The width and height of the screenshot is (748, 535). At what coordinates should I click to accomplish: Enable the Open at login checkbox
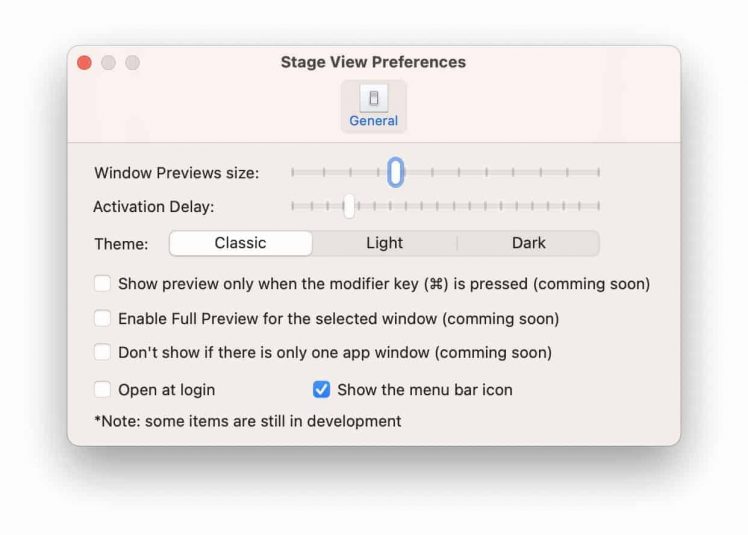pos(102,390)
